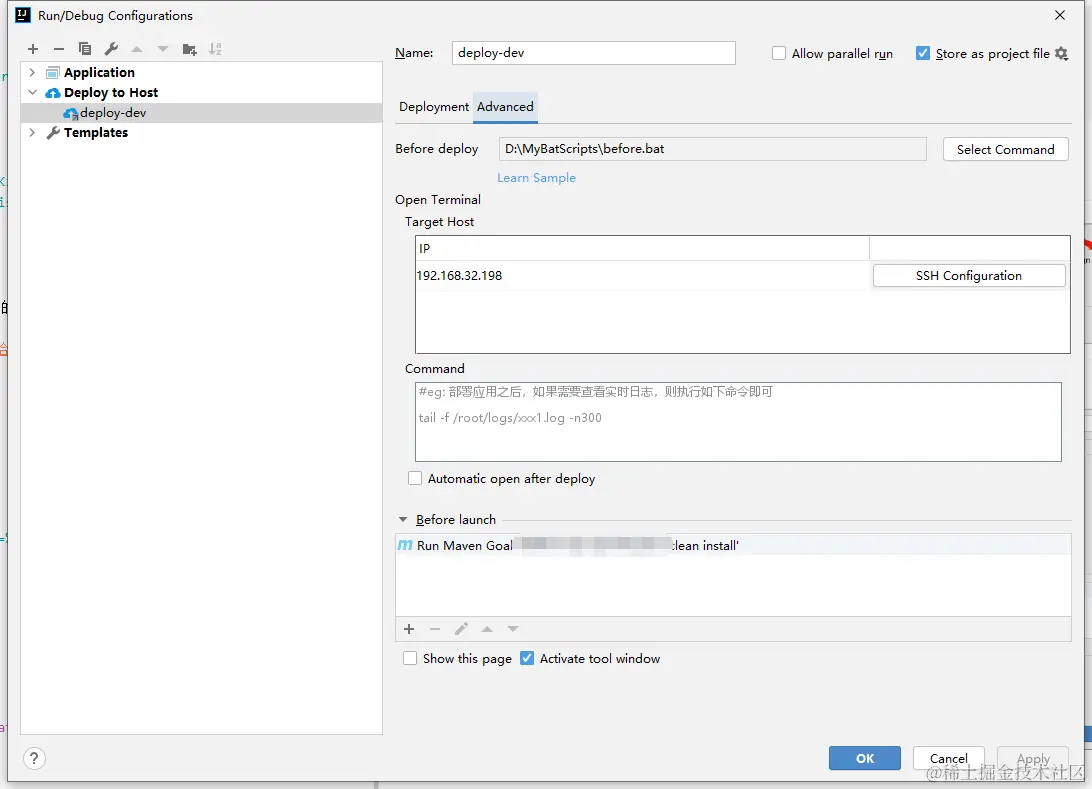Click the Maven icon in Run Maven Goal row
The image size is (1092, 789).
pos(405,545)
